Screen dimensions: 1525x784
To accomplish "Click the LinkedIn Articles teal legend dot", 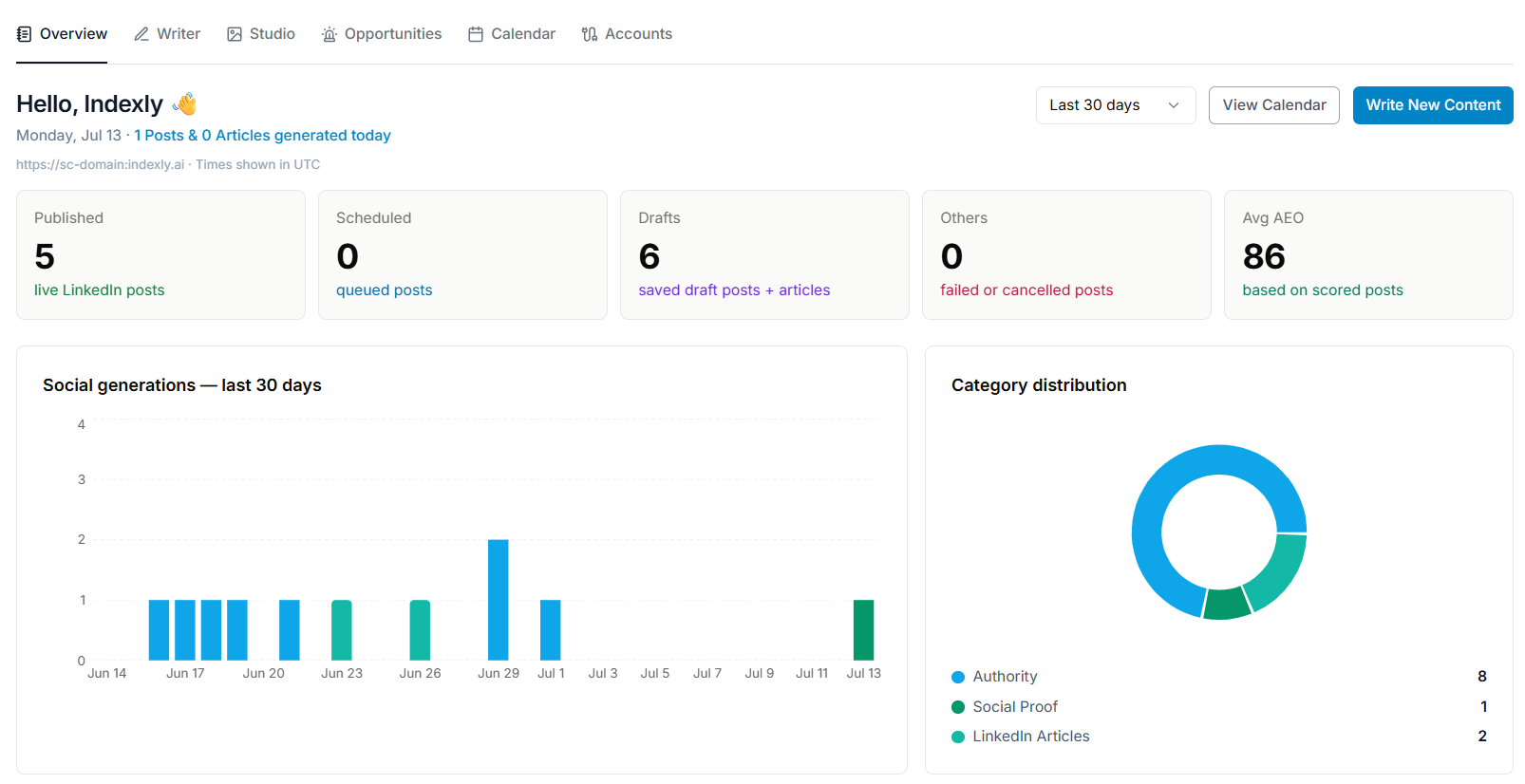I will click(x=958, y=737).
